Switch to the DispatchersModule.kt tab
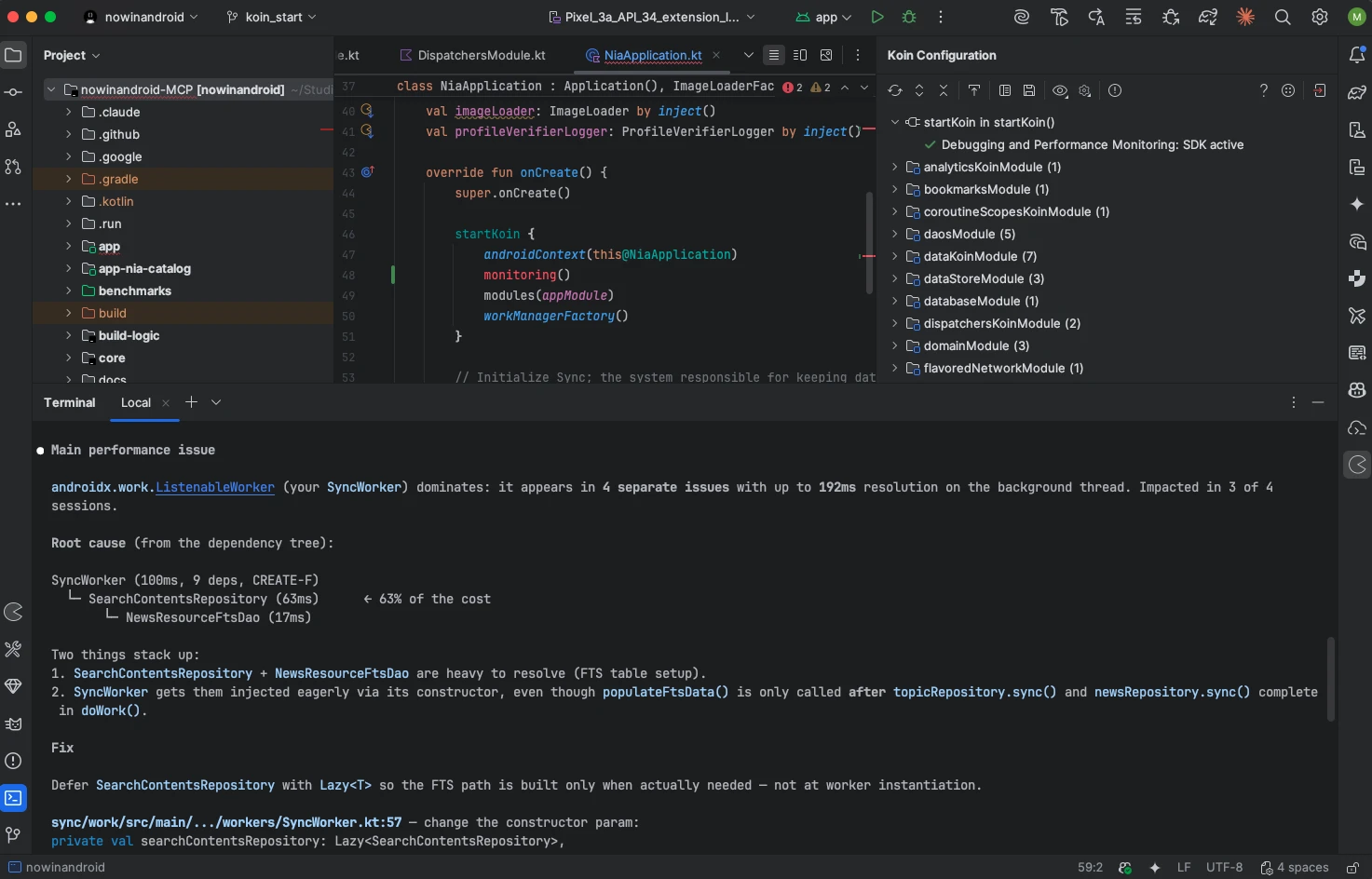This screenshot has height=879, width=1372. point(481,55)
